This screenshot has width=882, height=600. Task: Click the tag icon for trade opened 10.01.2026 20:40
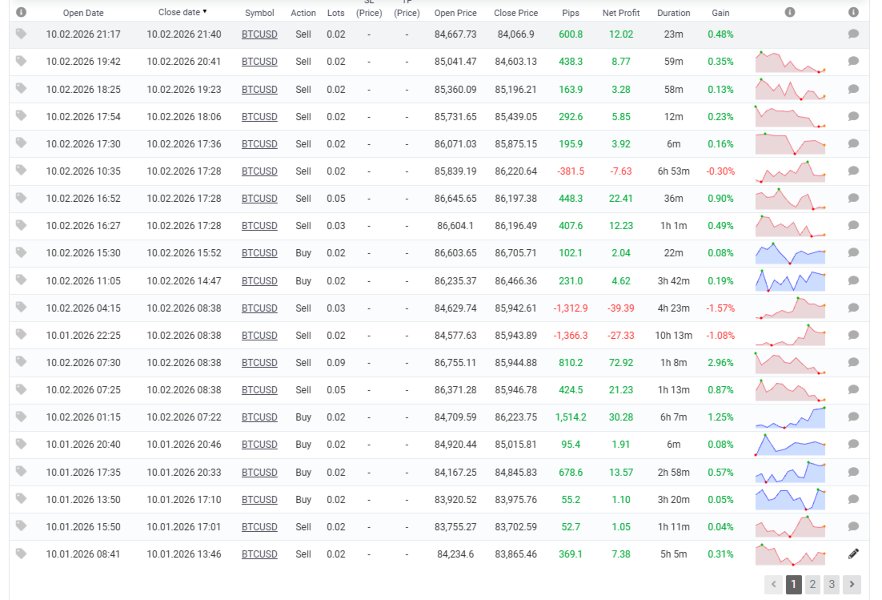pos(21,444)
